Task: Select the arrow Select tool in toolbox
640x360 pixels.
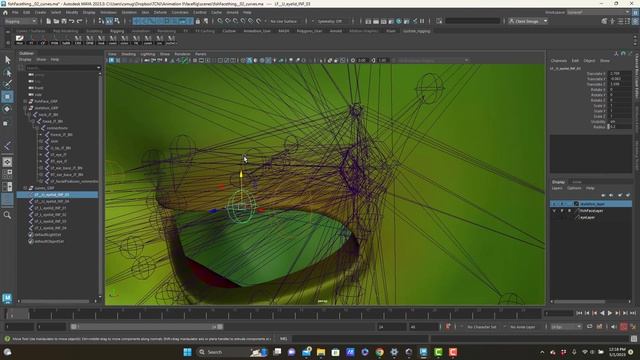Action: pos(8,60)
